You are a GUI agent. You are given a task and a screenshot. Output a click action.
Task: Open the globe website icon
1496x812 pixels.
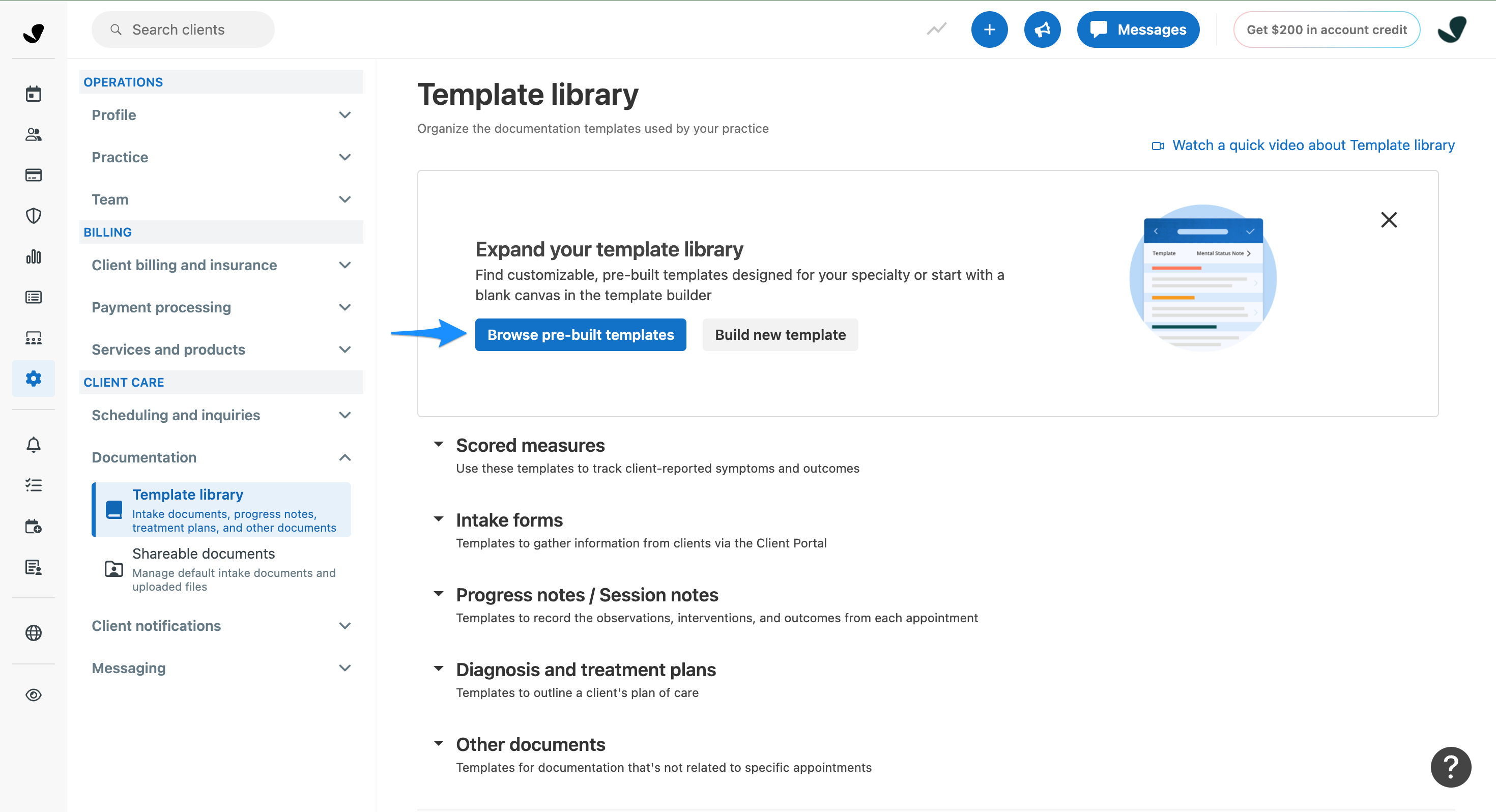click(x=34, y=632)
